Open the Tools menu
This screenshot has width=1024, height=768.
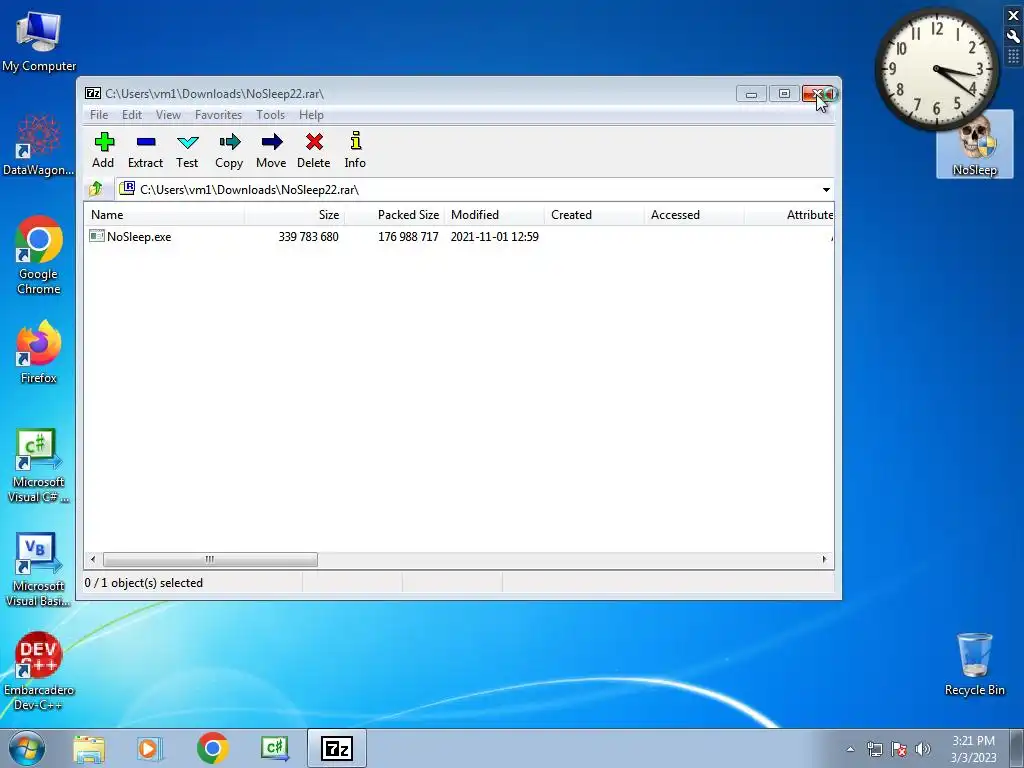pos(270,114)
